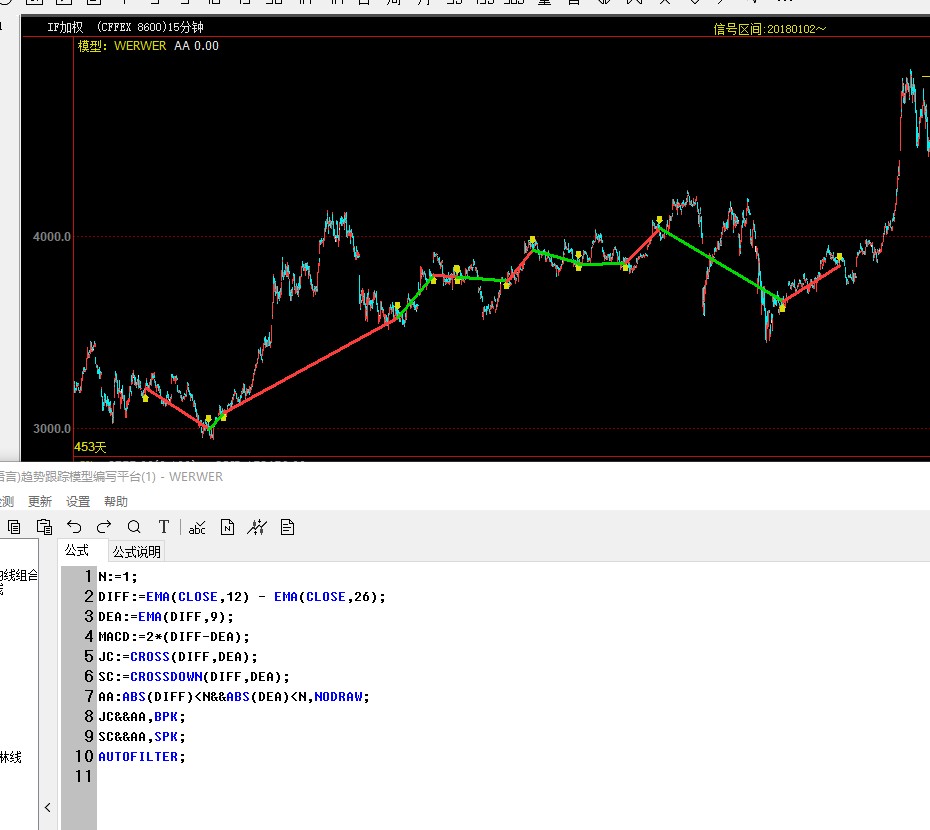
Task: Click the text document icon in toolbar
Action: coord(288,527)
